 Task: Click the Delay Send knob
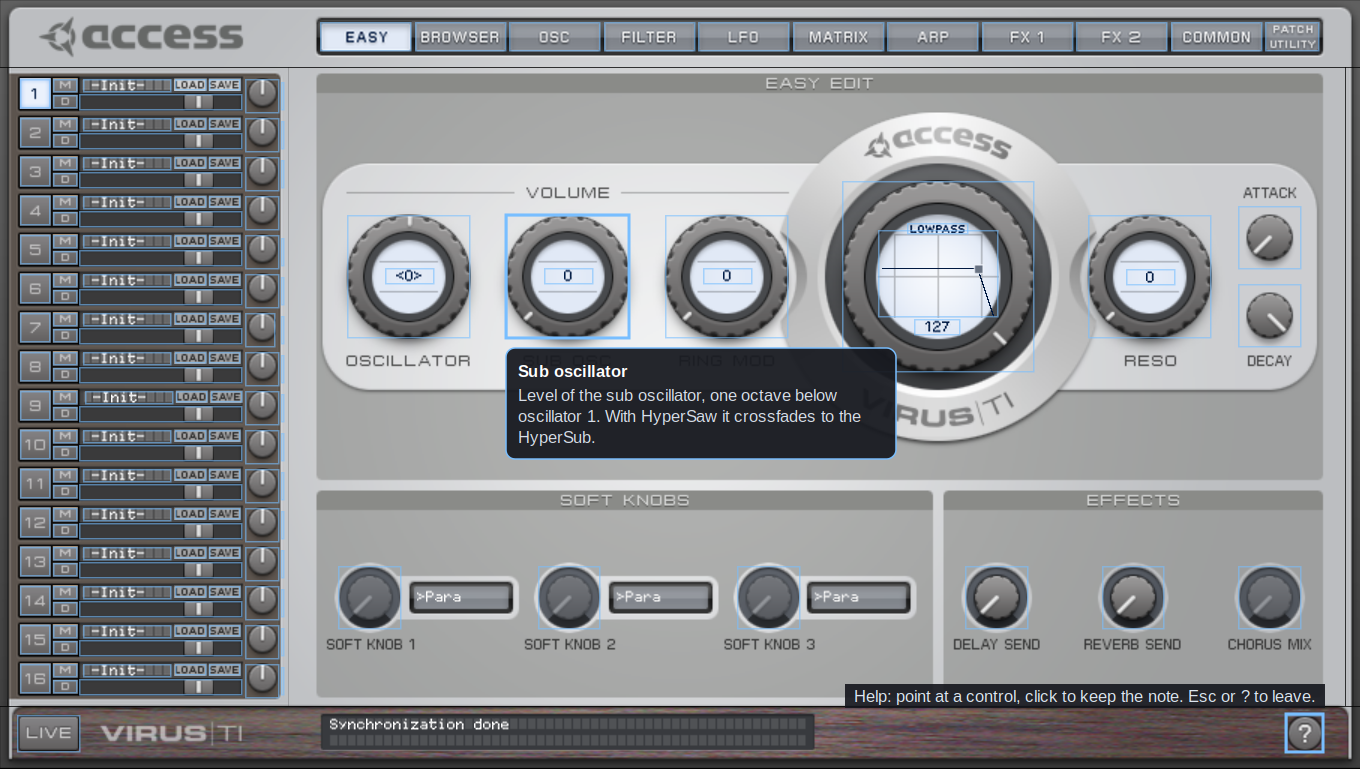click(996, 598)
